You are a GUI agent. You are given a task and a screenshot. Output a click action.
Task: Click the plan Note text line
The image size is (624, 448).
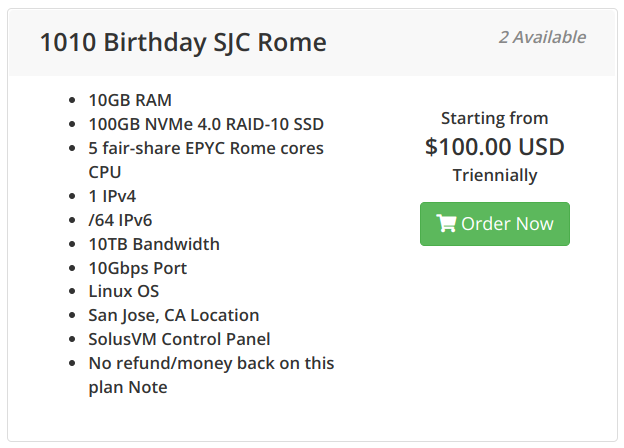coord(128,387)
